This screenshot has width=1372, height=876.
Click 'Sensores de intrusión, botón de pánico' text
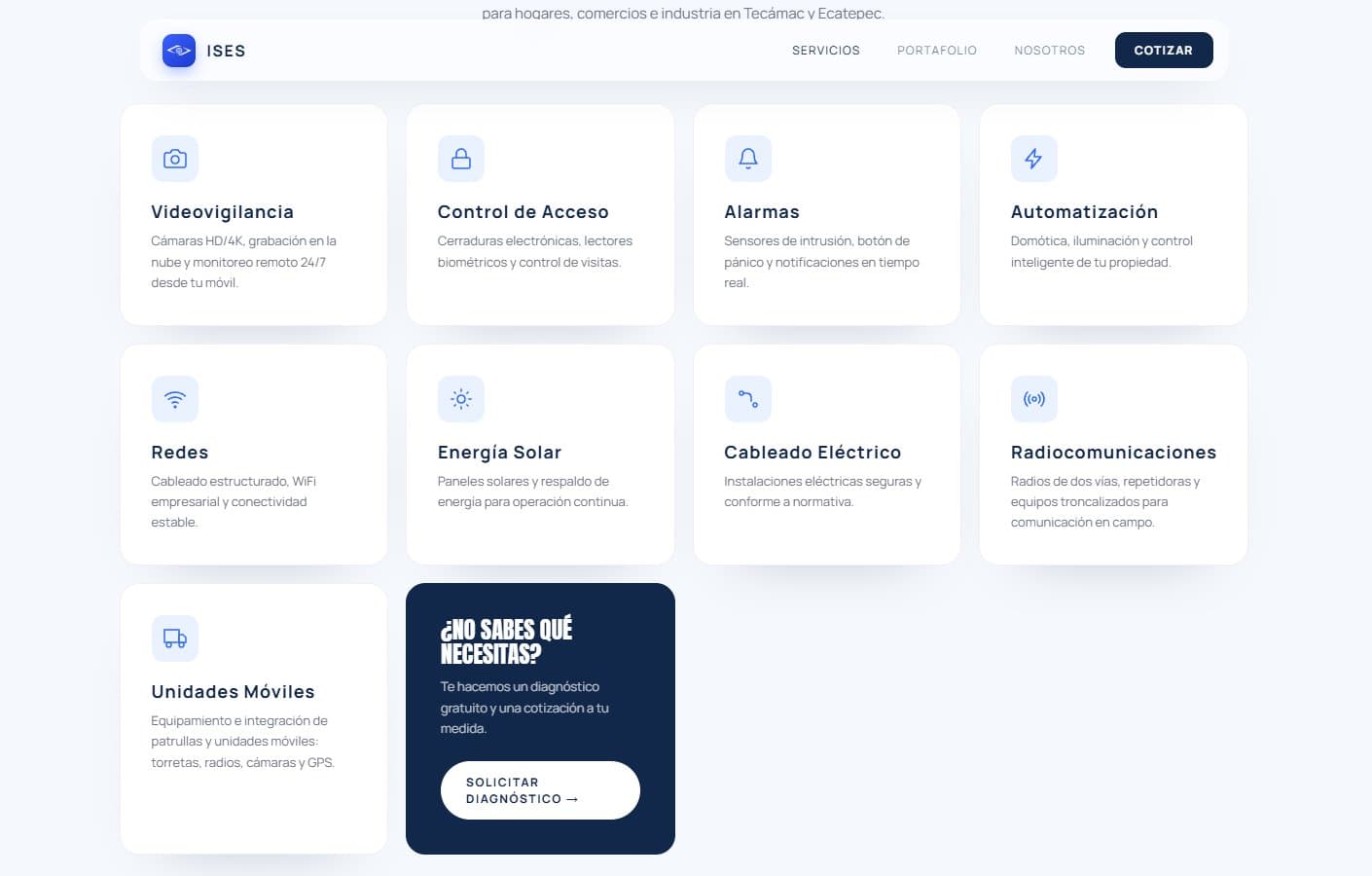tap(821, 262)
